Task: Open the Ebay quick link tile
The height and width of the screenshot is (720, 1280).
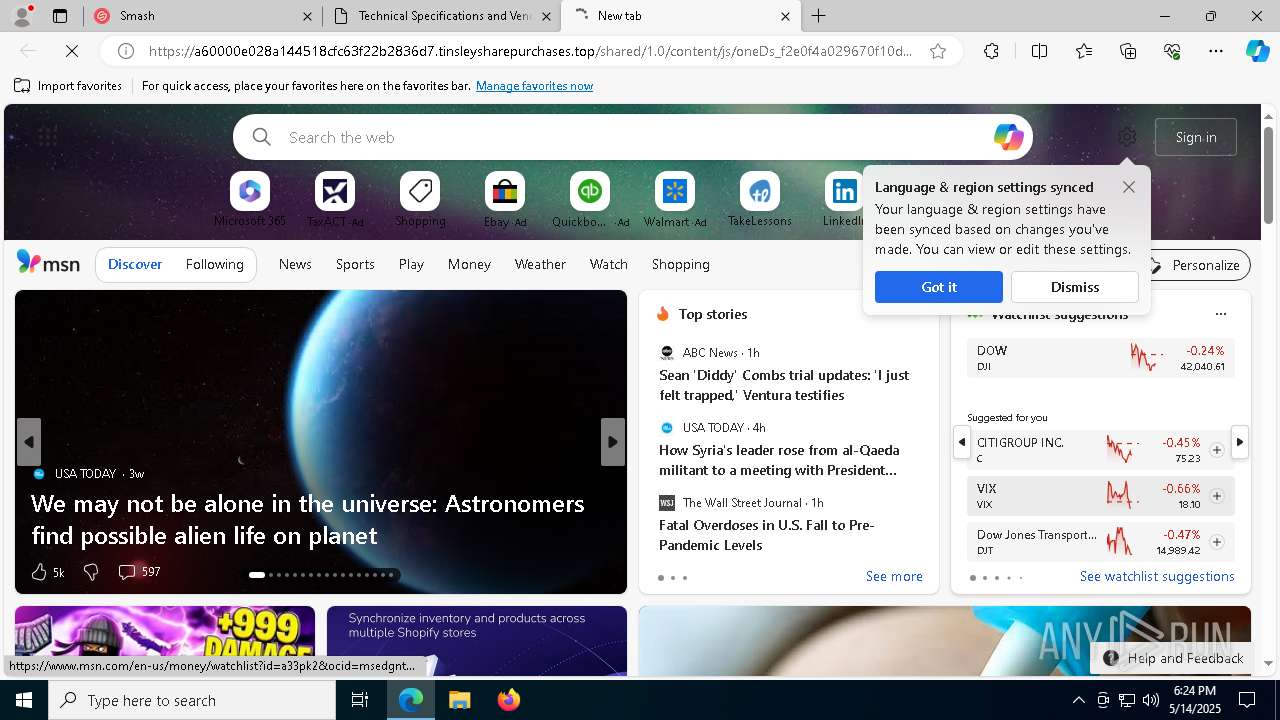Action: [x=505, y=199]
